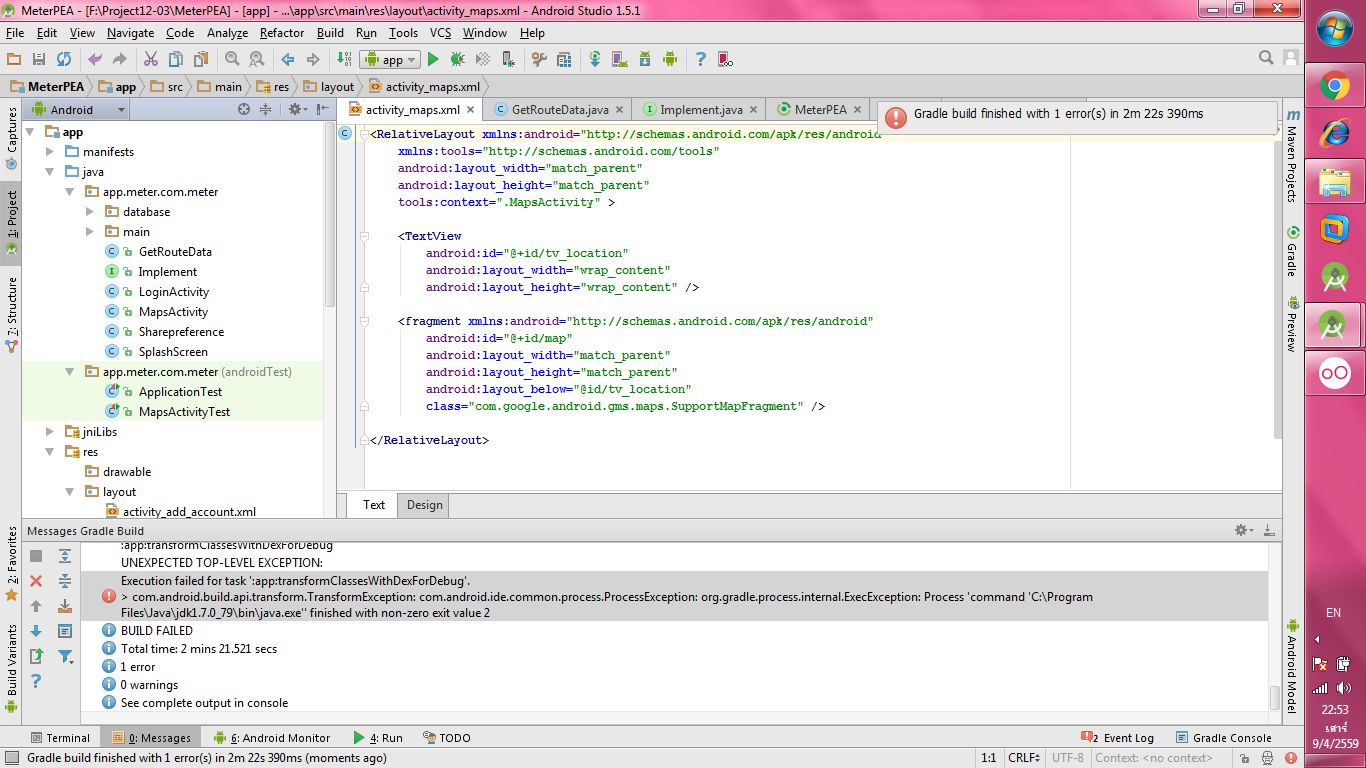Click the BUILD FAILED message

[x=157, y=631]
